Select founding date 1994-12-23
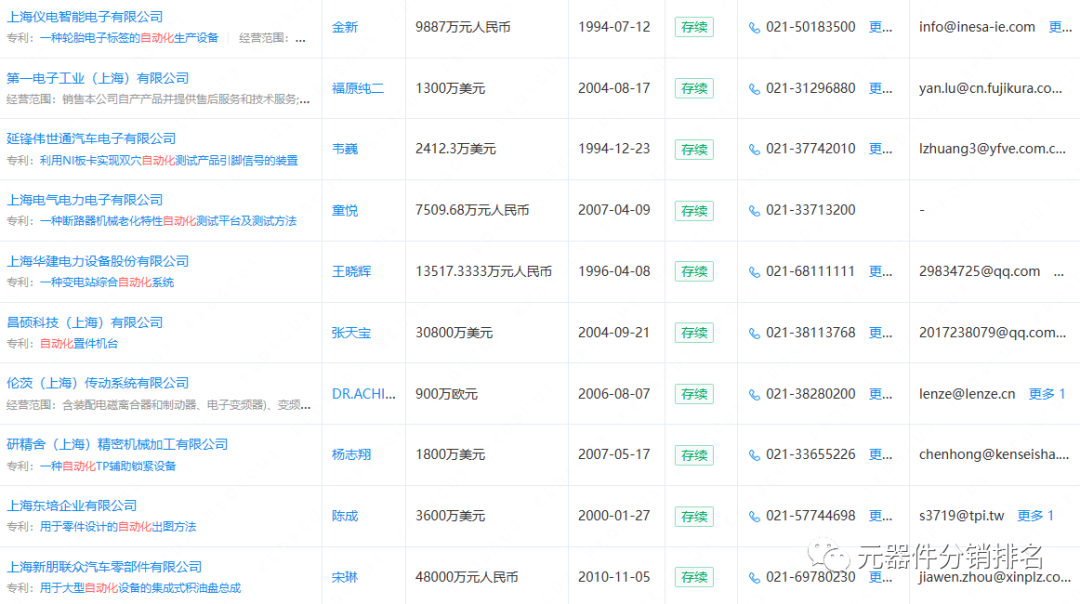1080x604 pixels. tap(614, 149)
